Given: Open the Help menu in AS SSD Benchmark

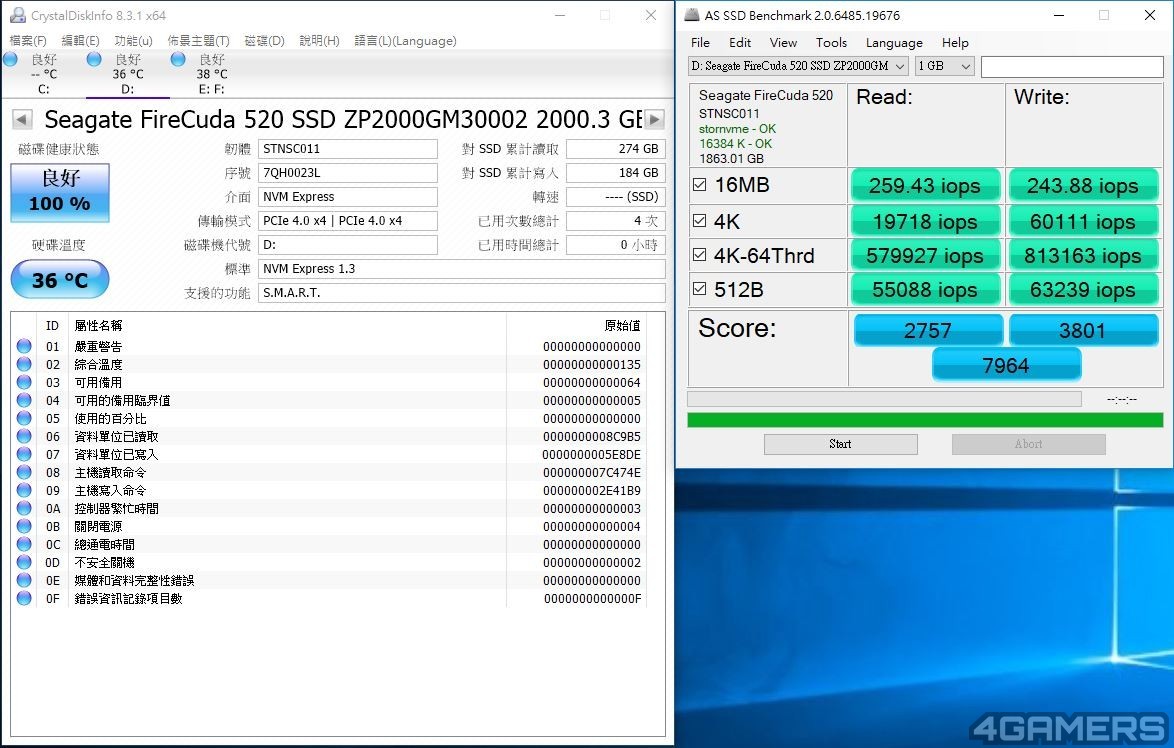Looking at the screenshot, I should 955,43.
